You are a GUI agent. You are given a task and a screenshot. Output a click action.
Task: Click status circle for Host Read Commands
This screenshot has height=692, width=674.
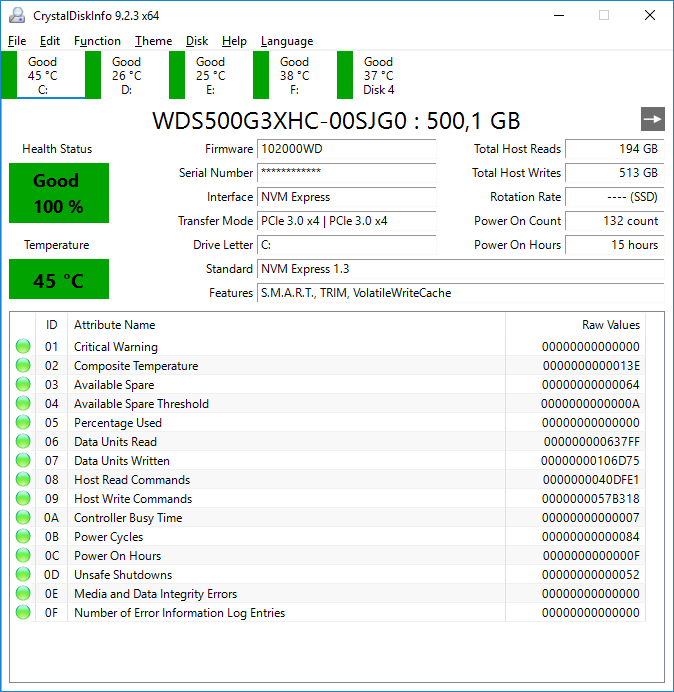tap(23, 479)
